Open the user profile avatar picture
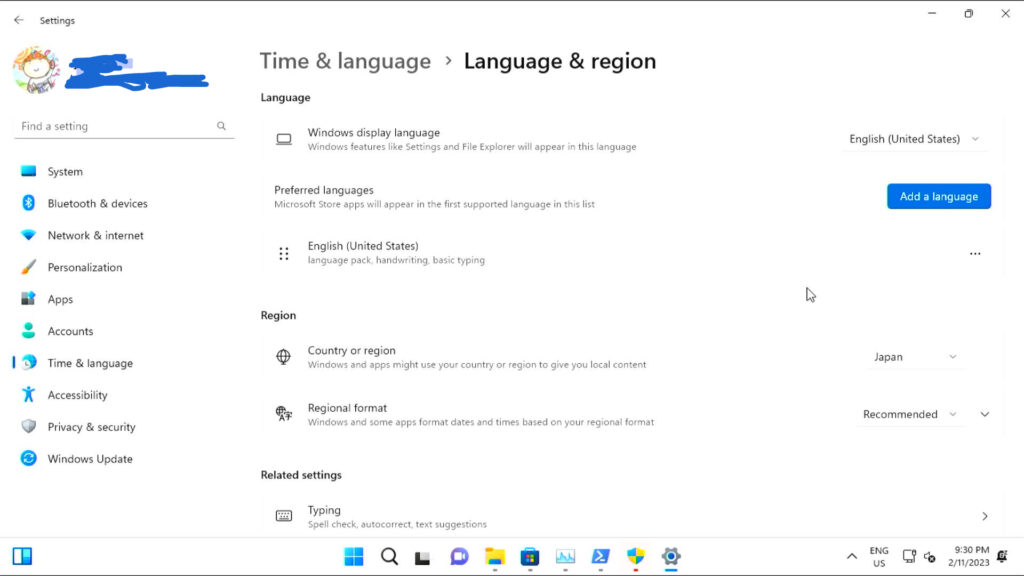1024x576 pixels. pos(37,70)
